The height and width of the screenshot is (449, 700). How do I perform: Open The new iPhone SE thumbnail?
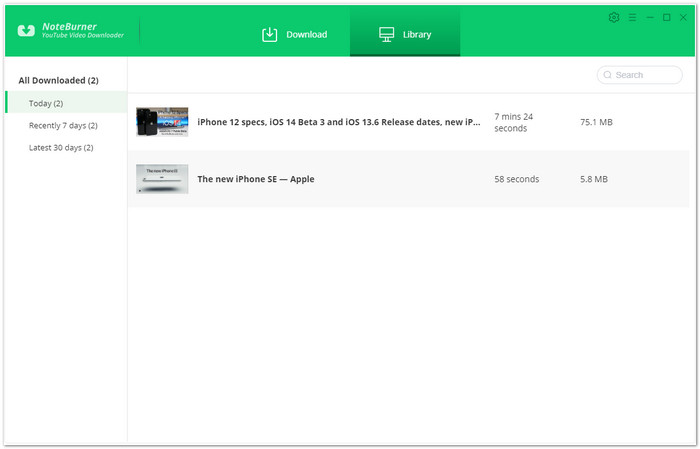pos(162,179)
